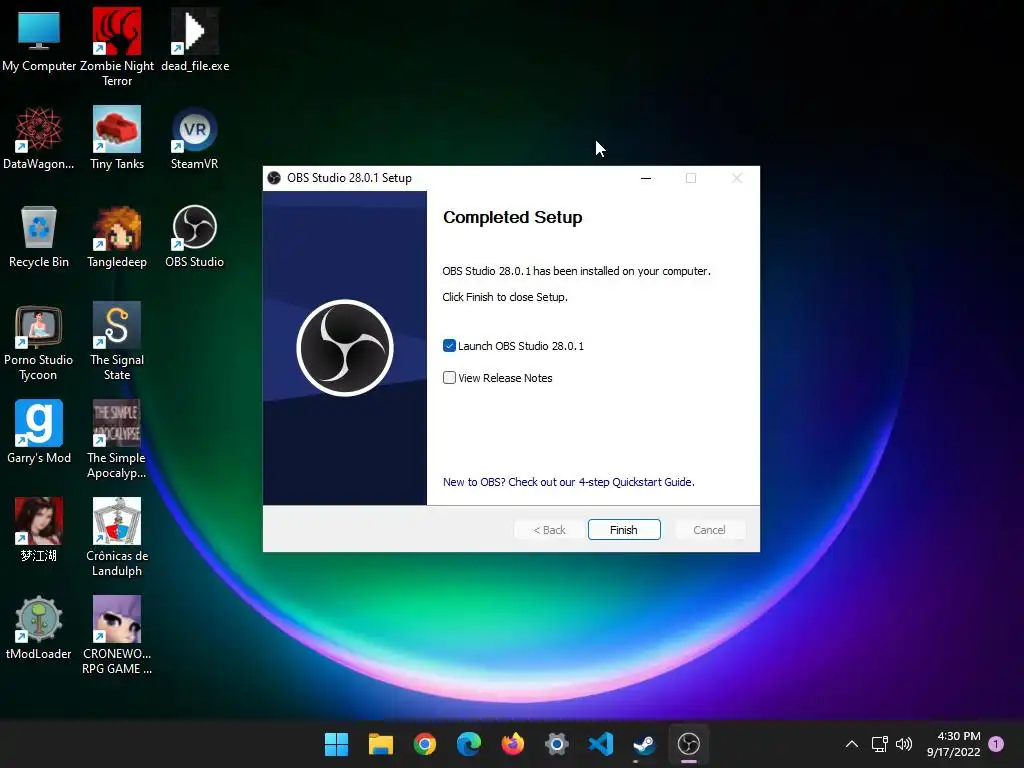Select the tModLoader desktop shortcut
Screen dimensions: 1024x768
click(x=39, y=628)
